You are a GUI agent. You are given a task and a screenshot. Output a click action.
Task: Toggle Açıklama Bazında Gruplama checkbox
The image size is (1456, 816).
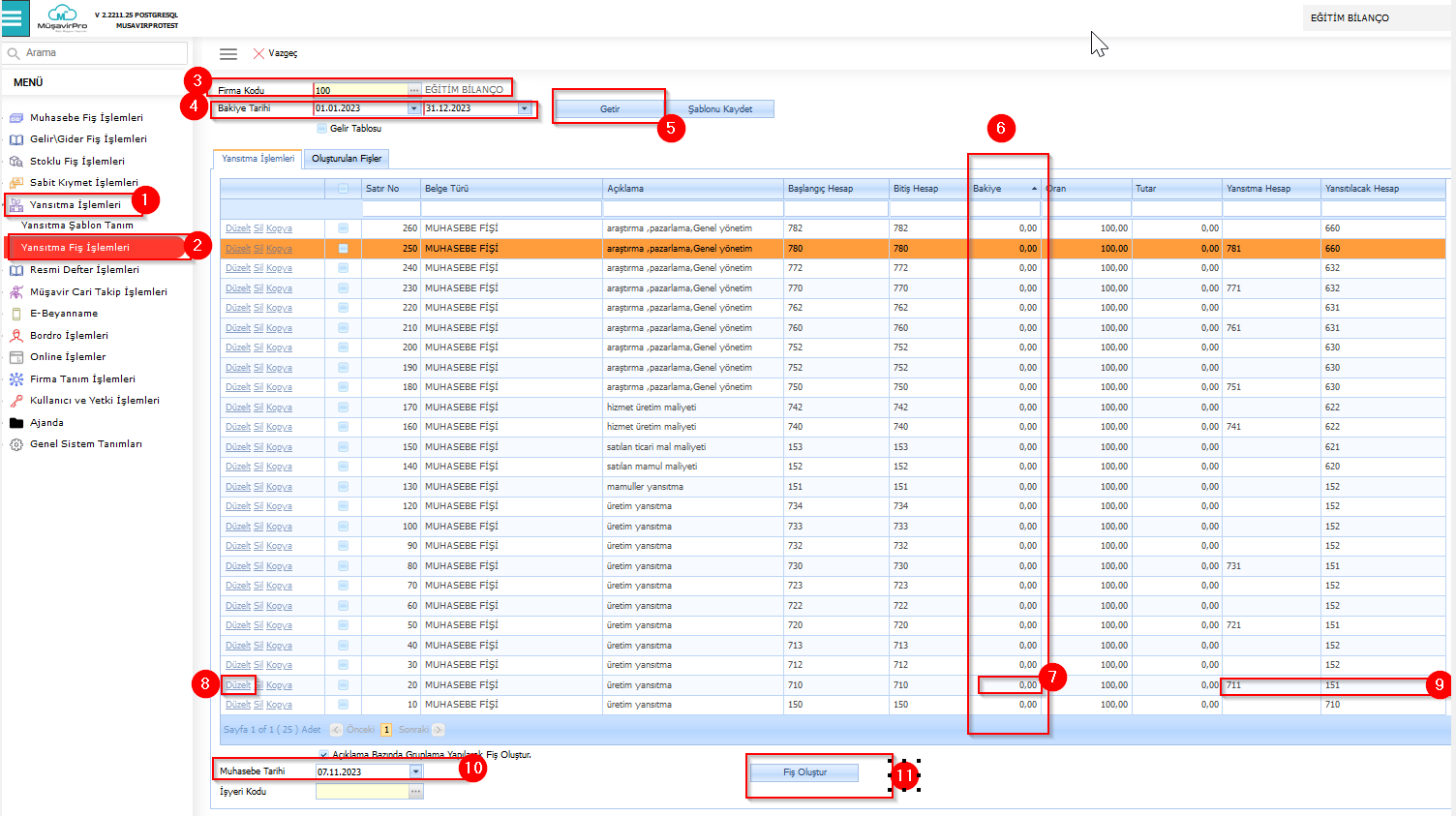pos(323,755)
